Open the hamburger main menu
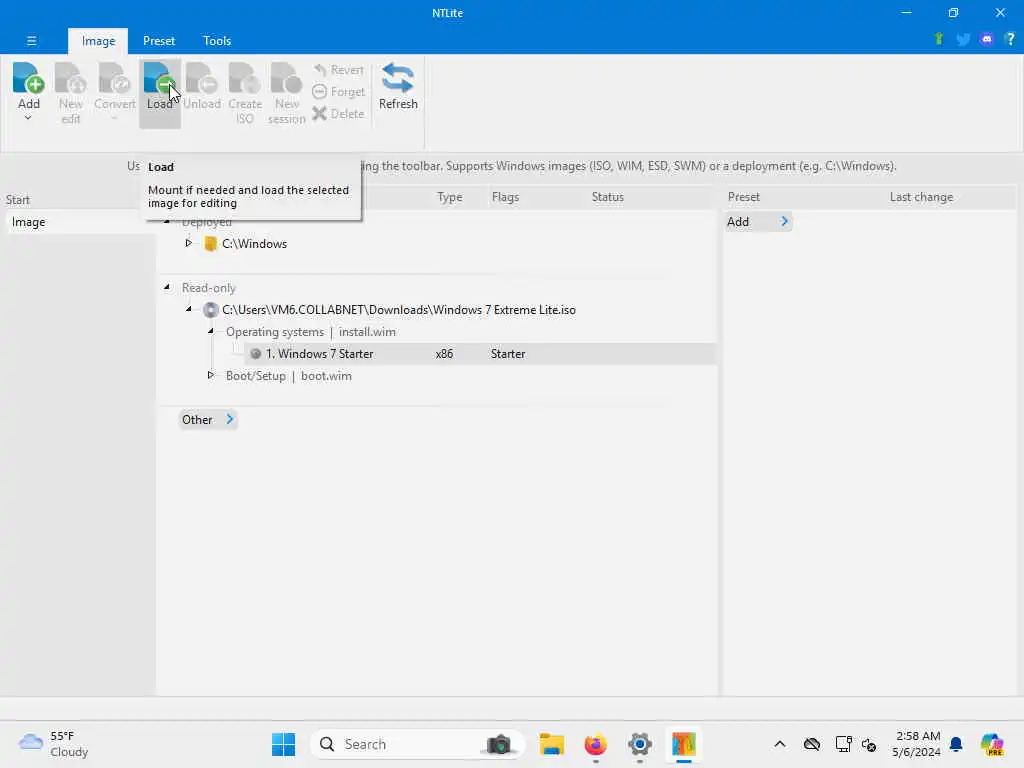1024x768 pixels. 31,40
